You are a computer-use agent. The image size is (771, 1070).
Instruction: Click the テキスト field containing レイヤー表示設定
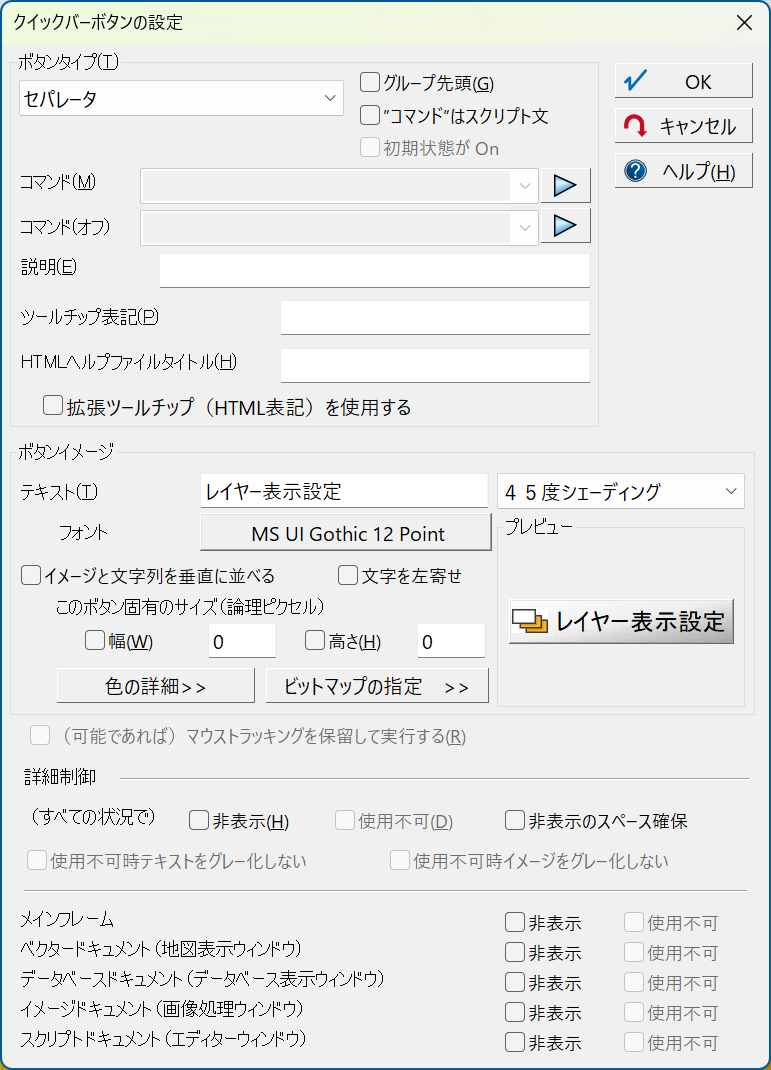[345, 491]
